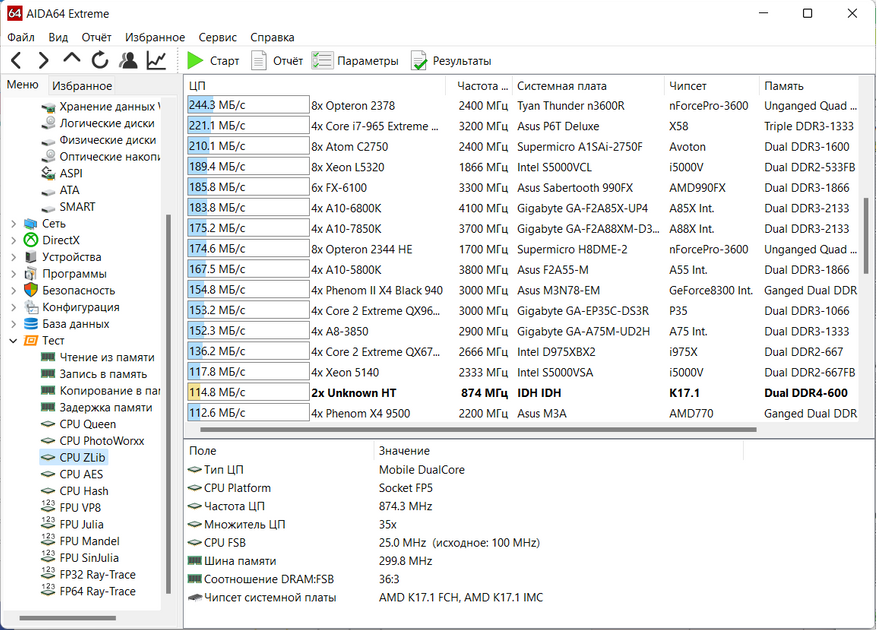
Task: Open the Избранное menu in menu bar
Action: tap(155, 37)
